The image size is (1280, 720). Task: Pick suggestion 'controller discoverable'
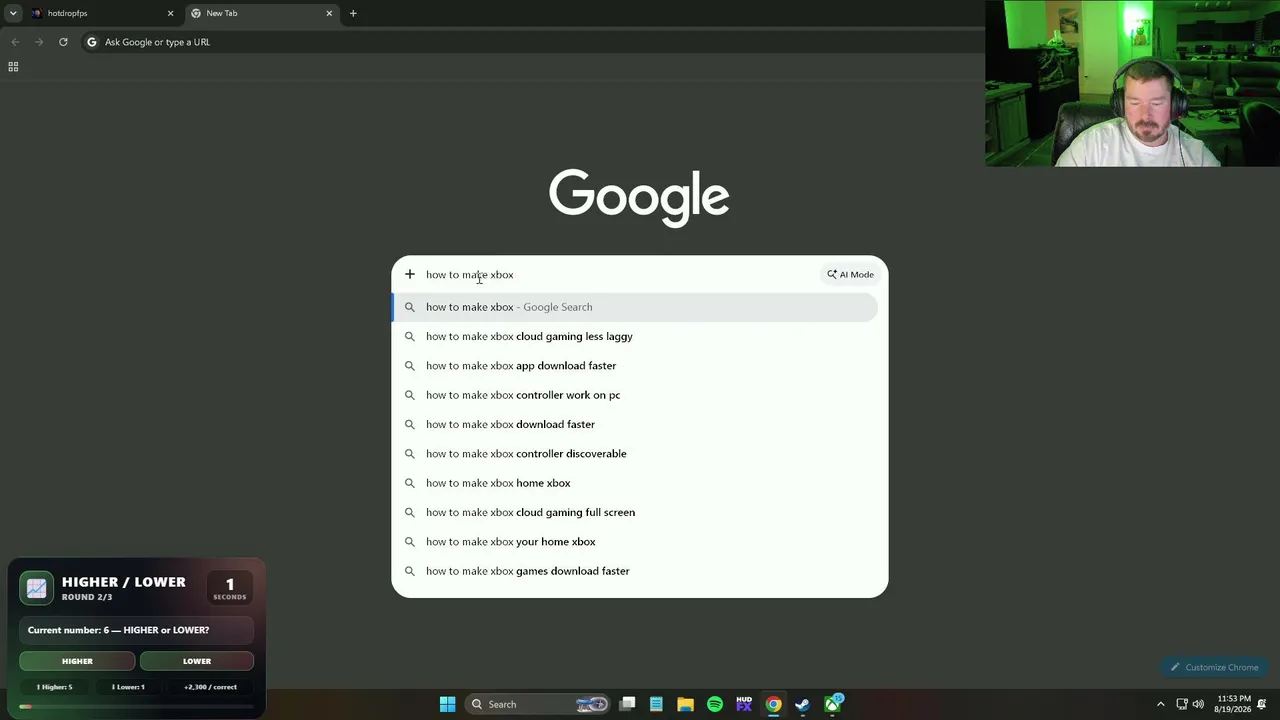coord(635,454)
